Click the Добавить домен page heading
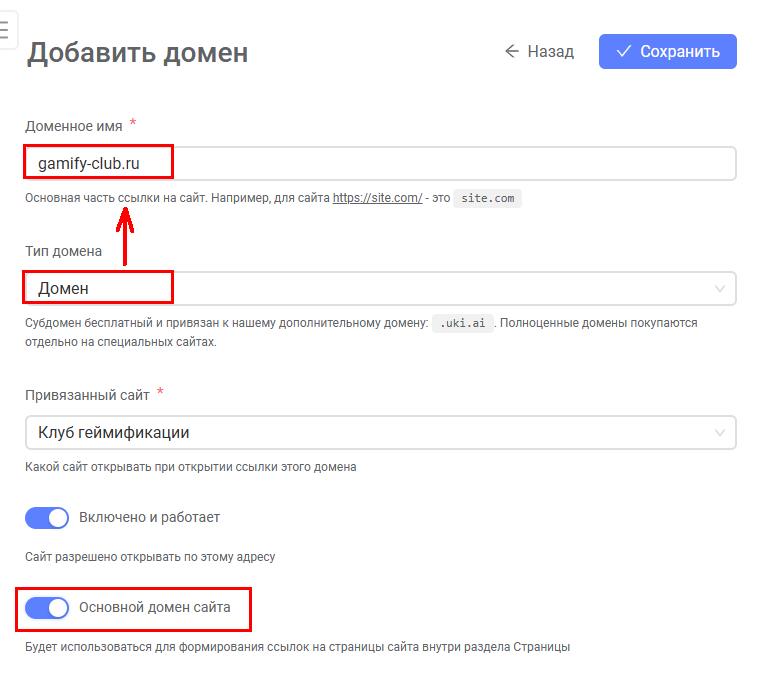761x677 pixels. point(137,52)
